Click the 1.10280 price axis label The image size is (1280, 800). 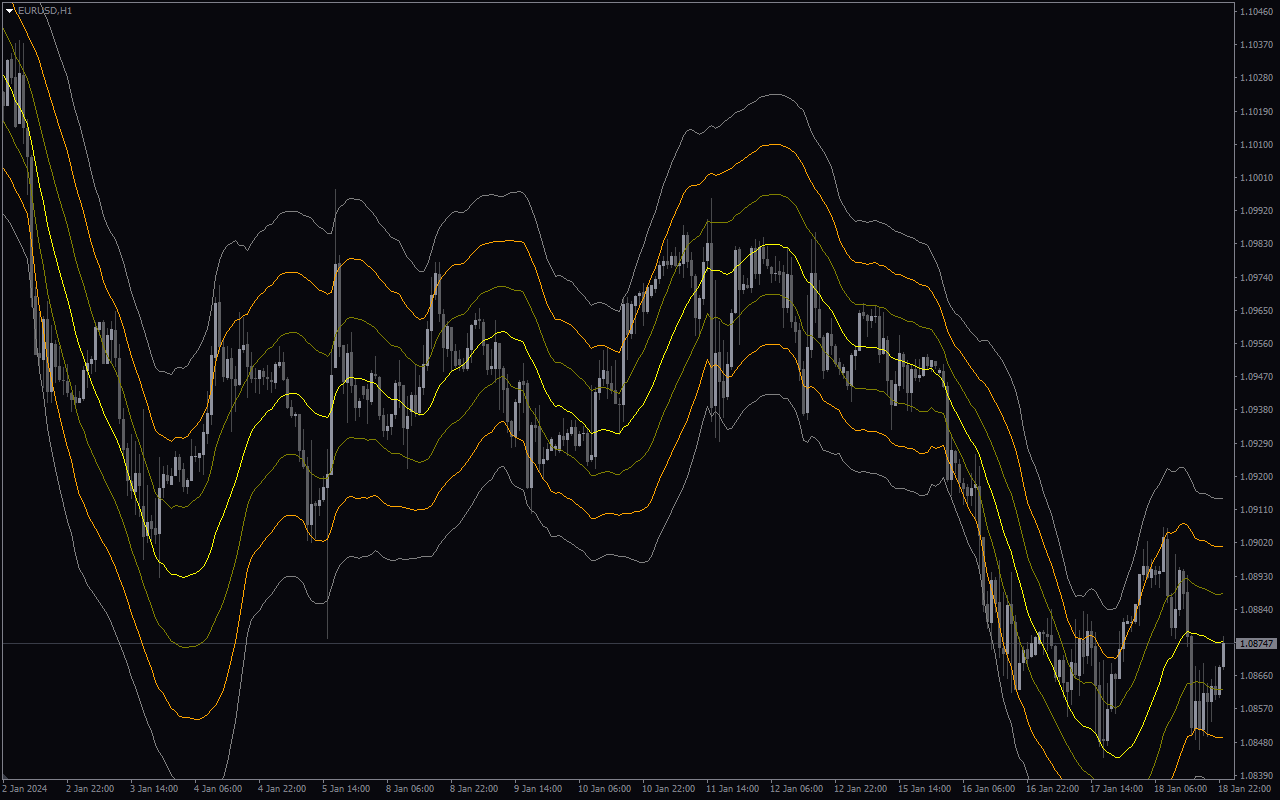1256,78
